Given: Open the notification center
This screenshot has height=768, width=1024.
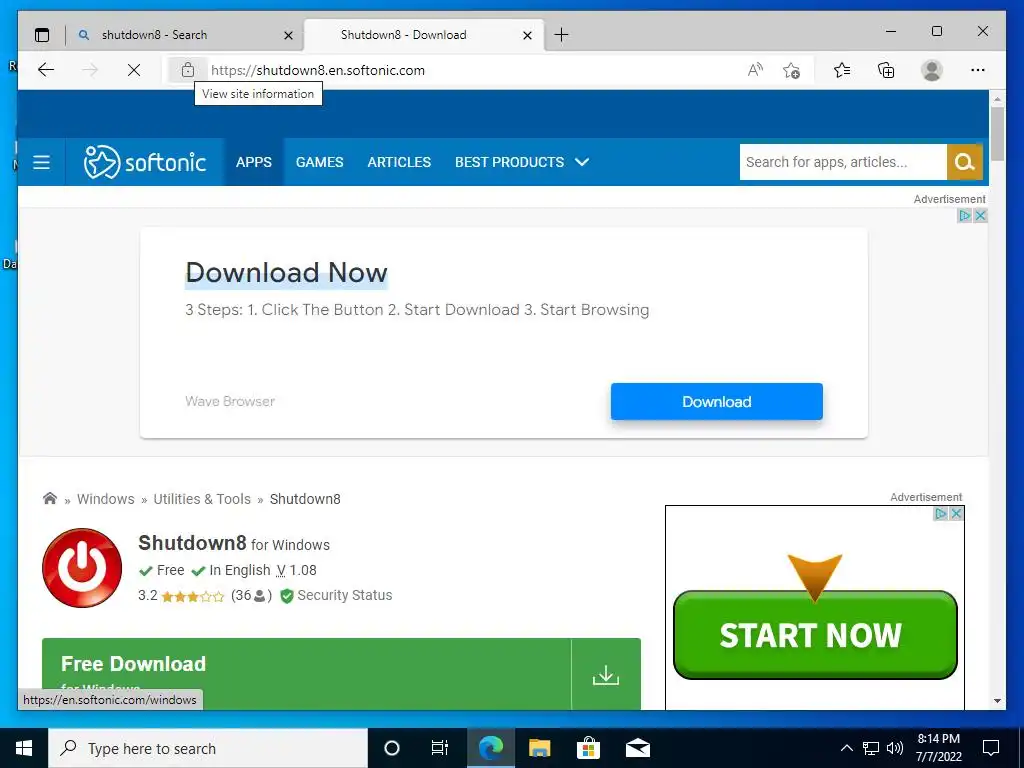Looking at the screenshot, I should (991, 748).
